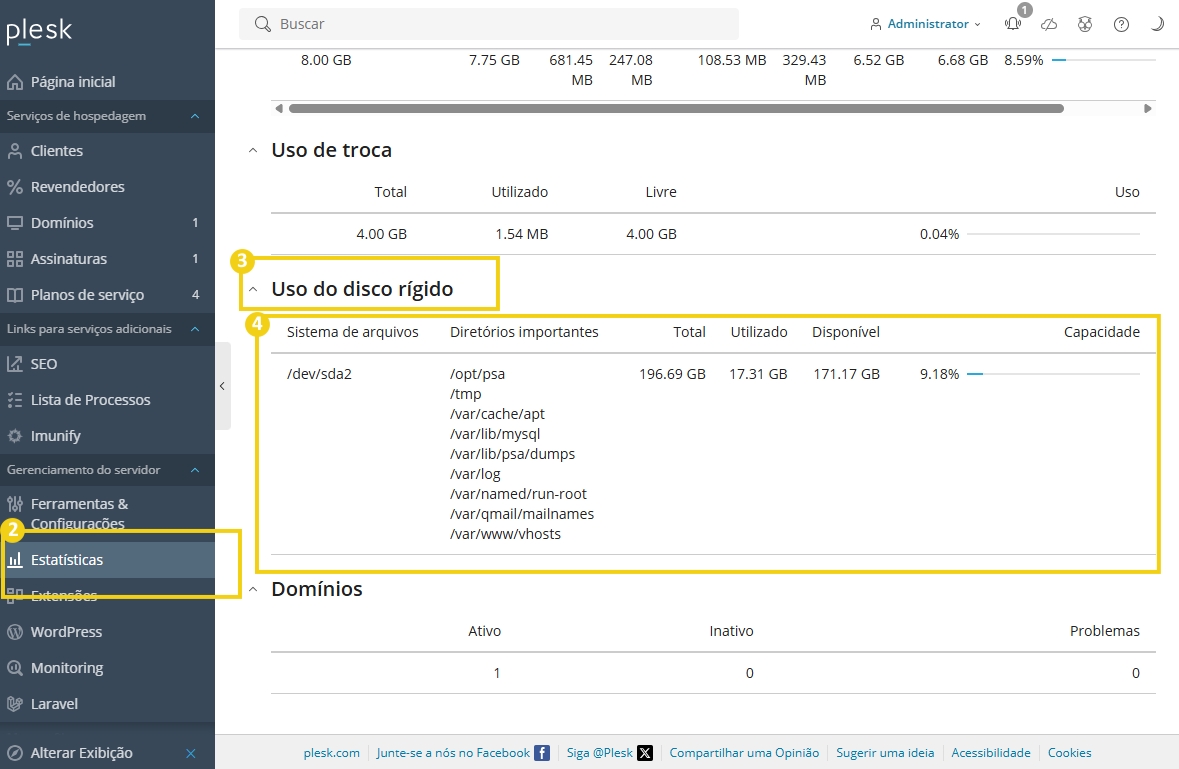Viewport: 1179px width, 769px height.
Task: Open the help question mark icon
Action: click(x=1121, y=24)
